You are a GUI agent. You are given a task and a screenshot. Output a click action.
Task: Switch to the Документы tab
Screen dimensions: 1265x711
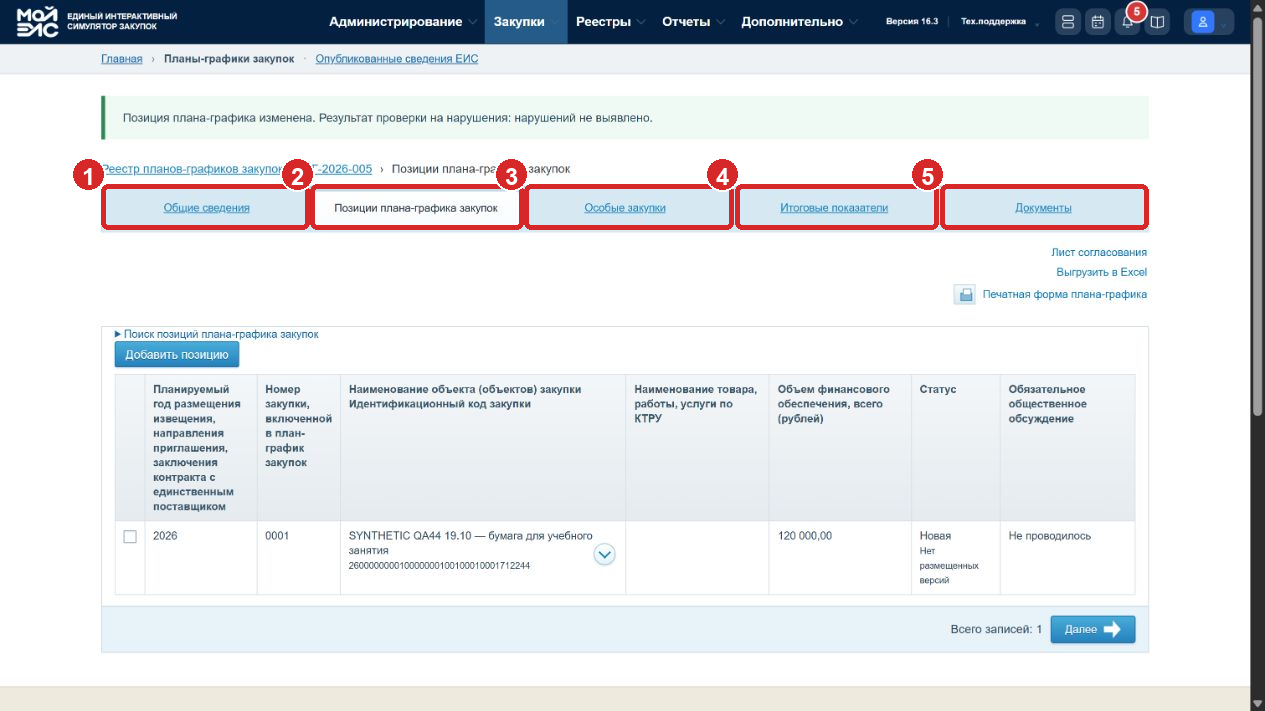pyautogui.click(x=1043, y=208)
